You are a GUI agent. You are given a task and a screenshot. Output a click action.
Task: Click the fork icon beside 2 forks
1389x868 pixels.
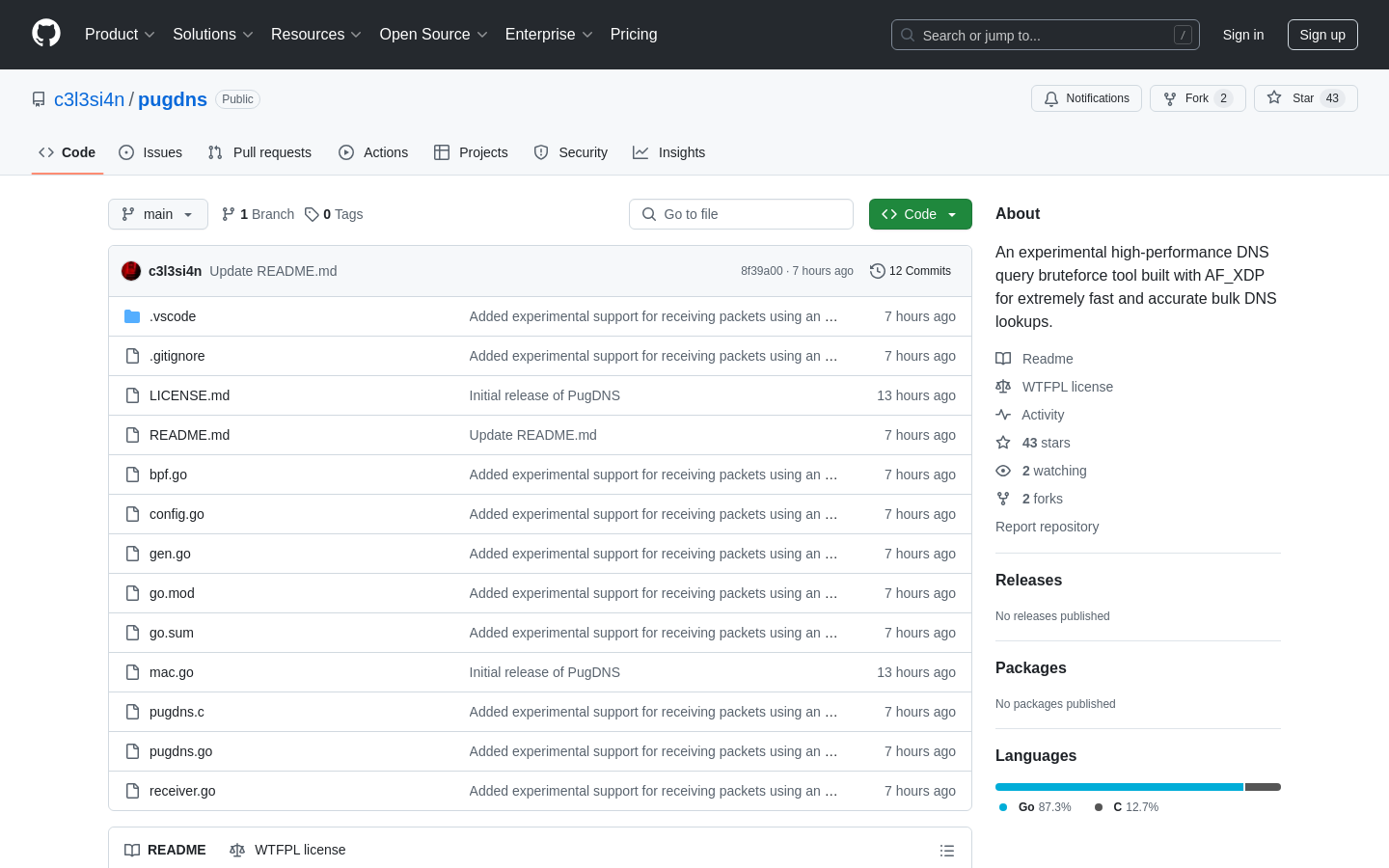[x=1003, y=499]
